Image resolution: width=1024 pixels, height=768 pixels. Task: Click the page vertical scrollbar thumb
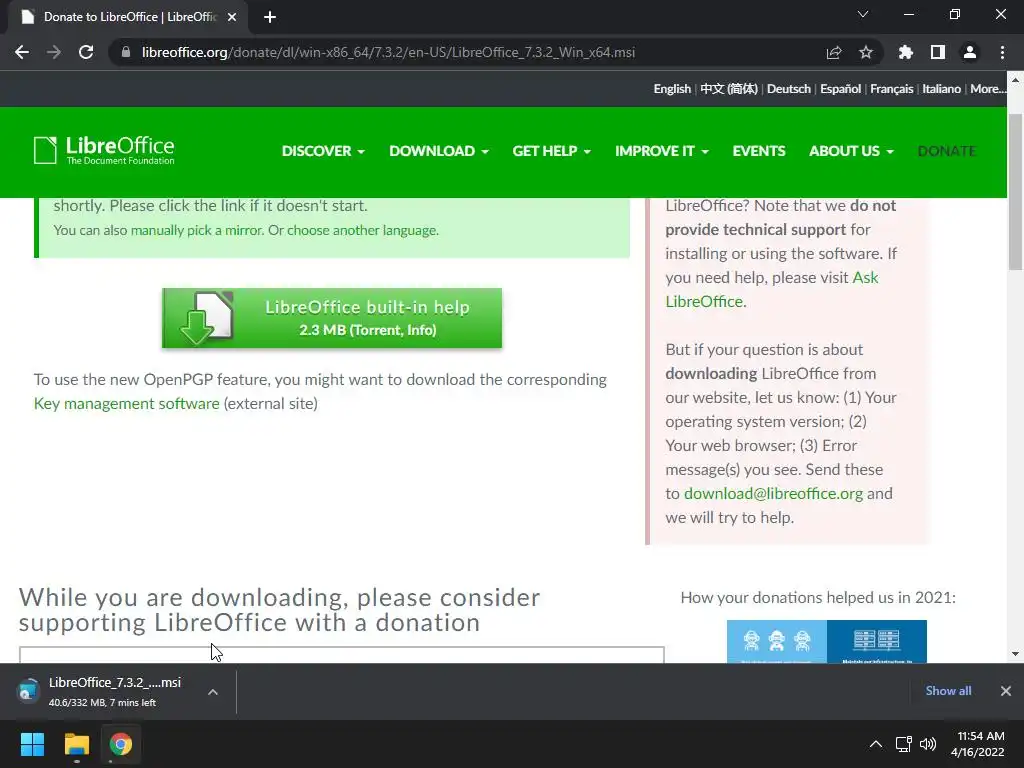[x=1015, y=193]
